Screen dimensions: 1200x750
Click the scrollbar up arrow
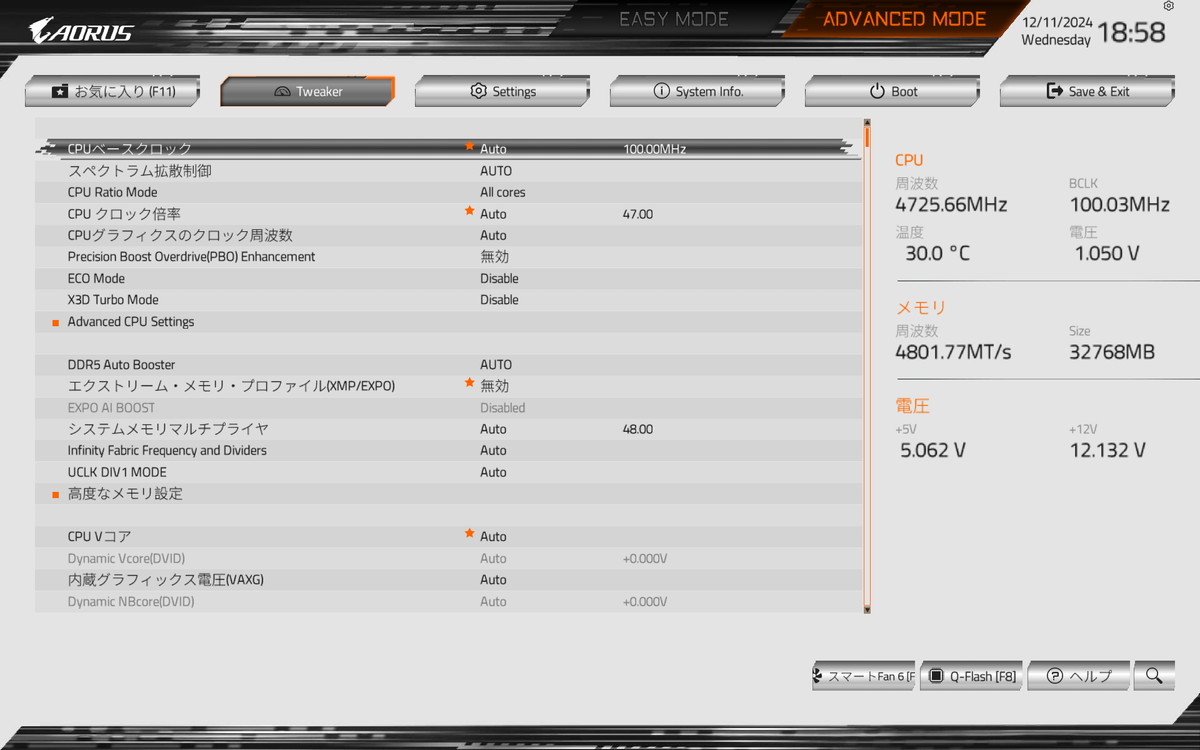(x=867, y=123)
